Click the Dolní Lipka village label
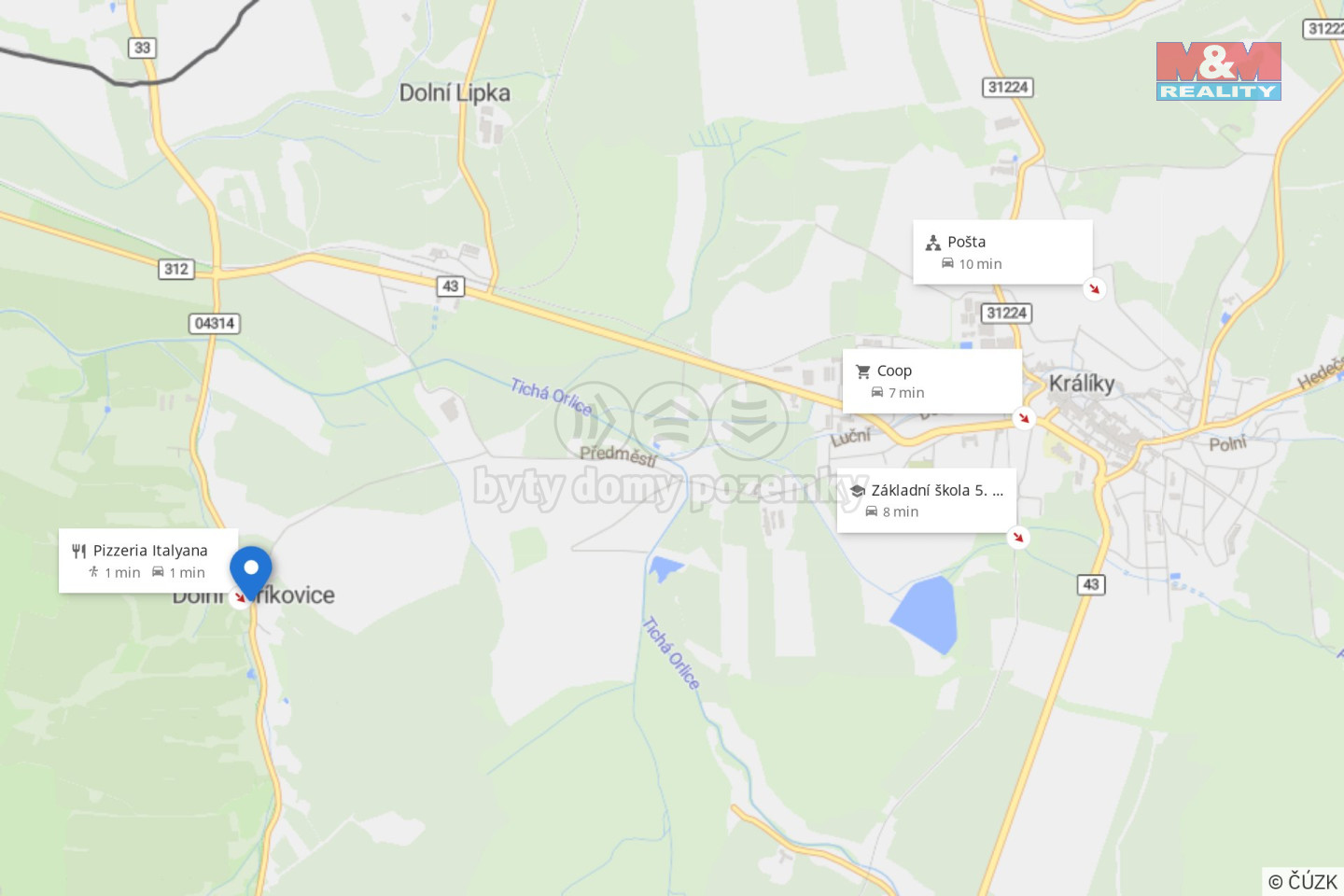 tap(455, 92)
